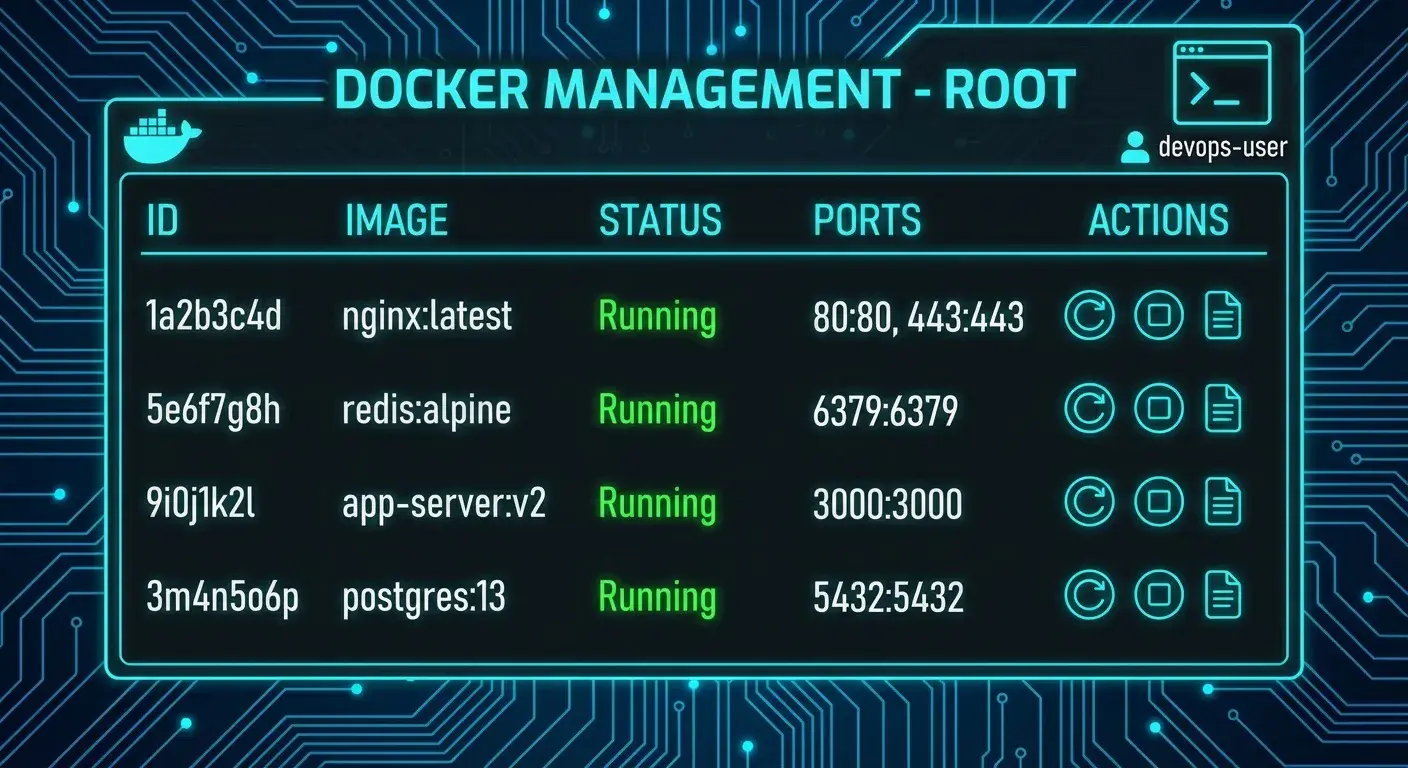Open logs for the redis:alpine container

point(1222,409)
